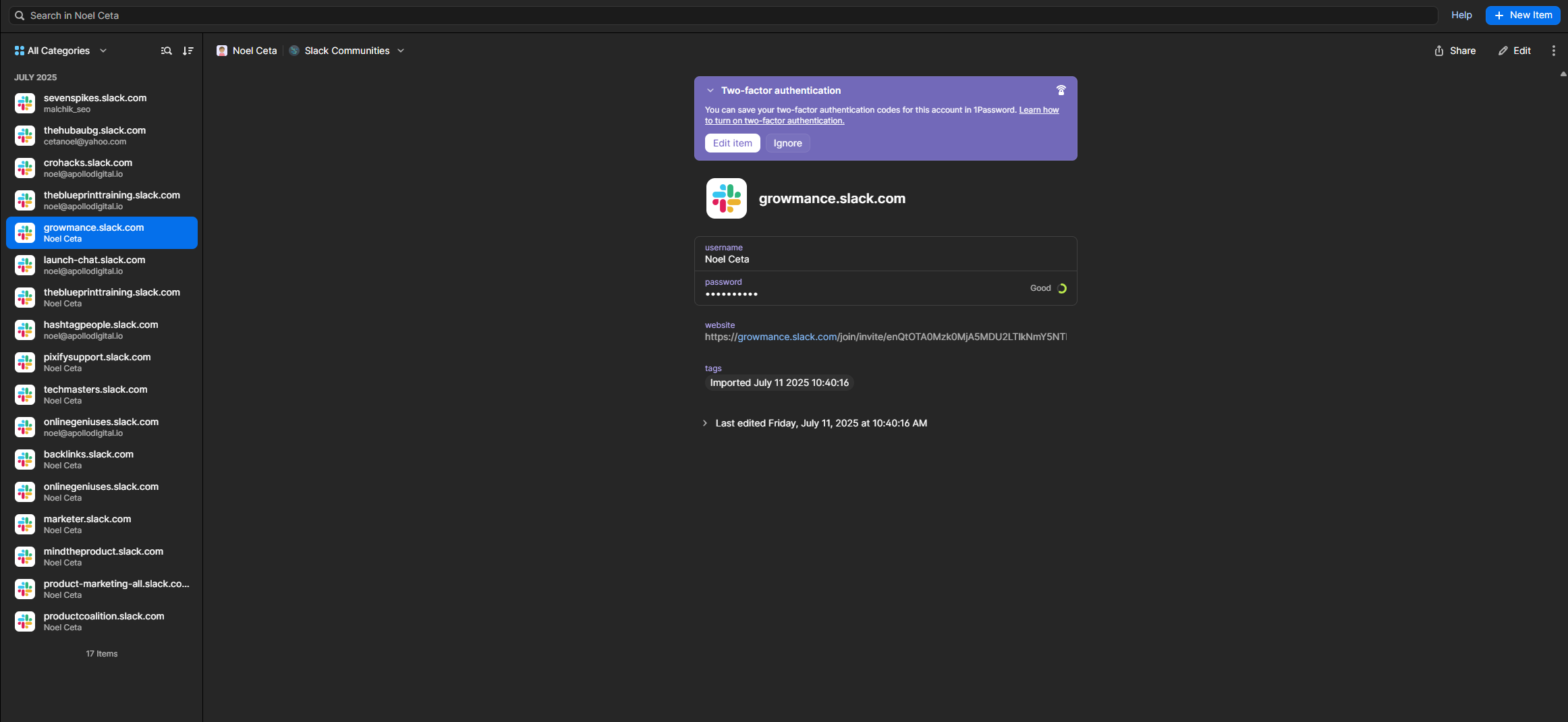Select thebluebrinttraining item with noel@apollodigital.io
This screenshot has width=1568, height=722.
[x=102, y=200]
